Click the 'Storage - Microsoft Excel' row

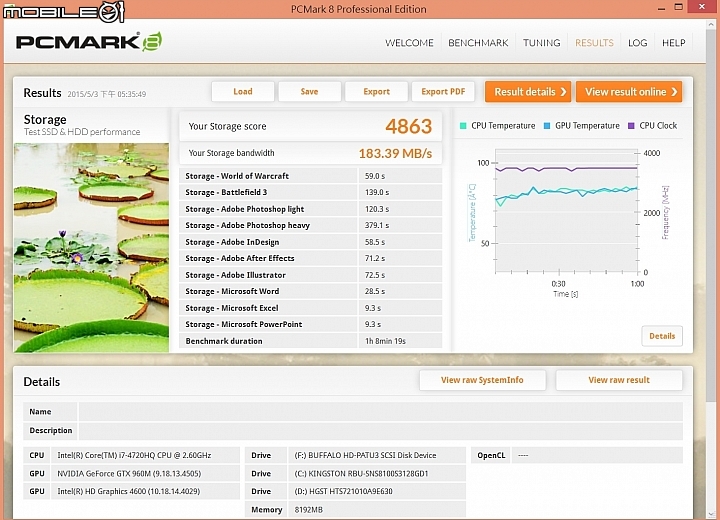[310, 308]
